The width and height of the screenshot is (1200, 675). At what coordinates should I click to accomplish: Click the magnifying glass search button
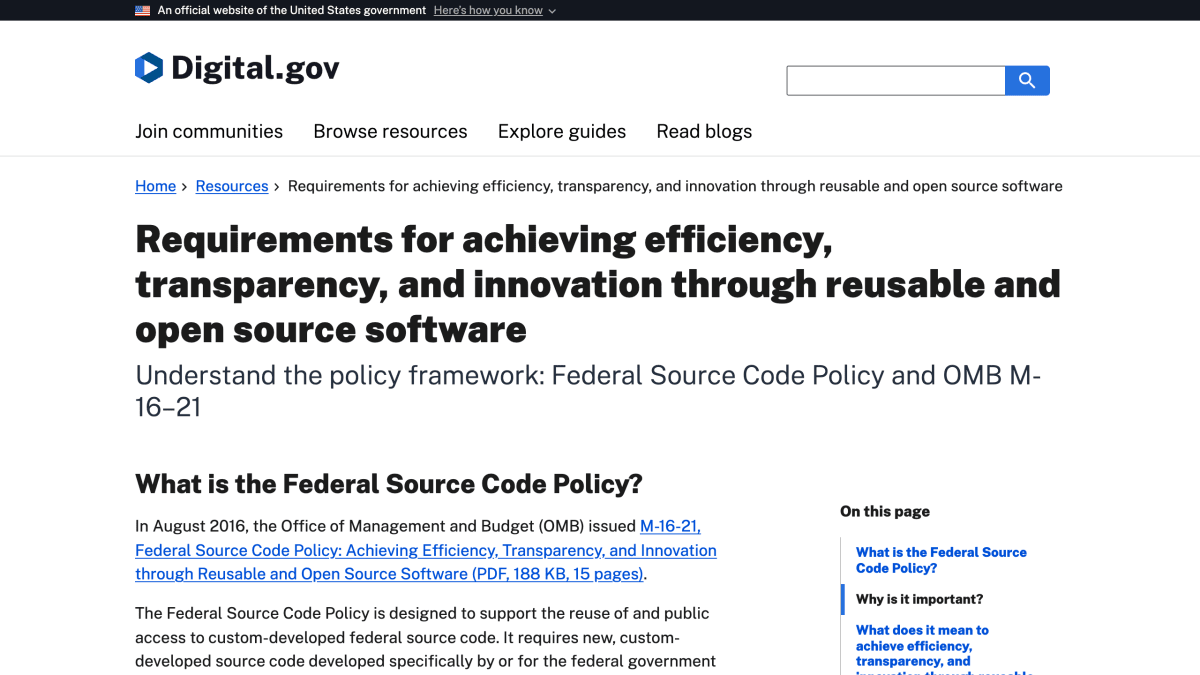tap(1027, 81)
